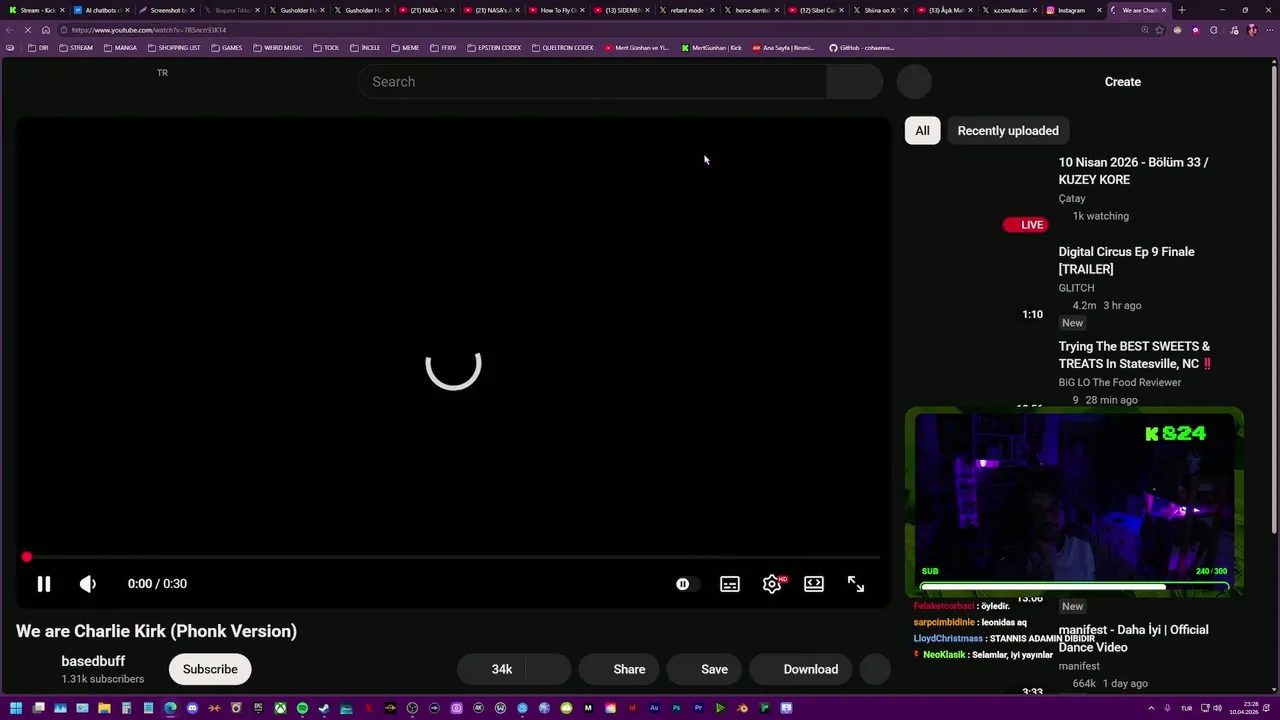Open the Calculator taskbar icon
Viewport: 1280px width, 720px height.
[x=126, y=708]
